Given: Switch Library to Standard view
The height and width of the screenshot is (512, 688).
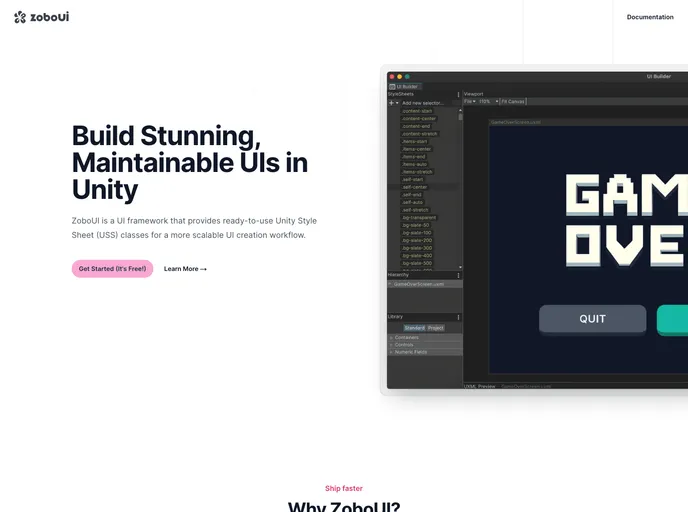Looking at the screenshot, I should pyautogui.click(x=414, y=328).
